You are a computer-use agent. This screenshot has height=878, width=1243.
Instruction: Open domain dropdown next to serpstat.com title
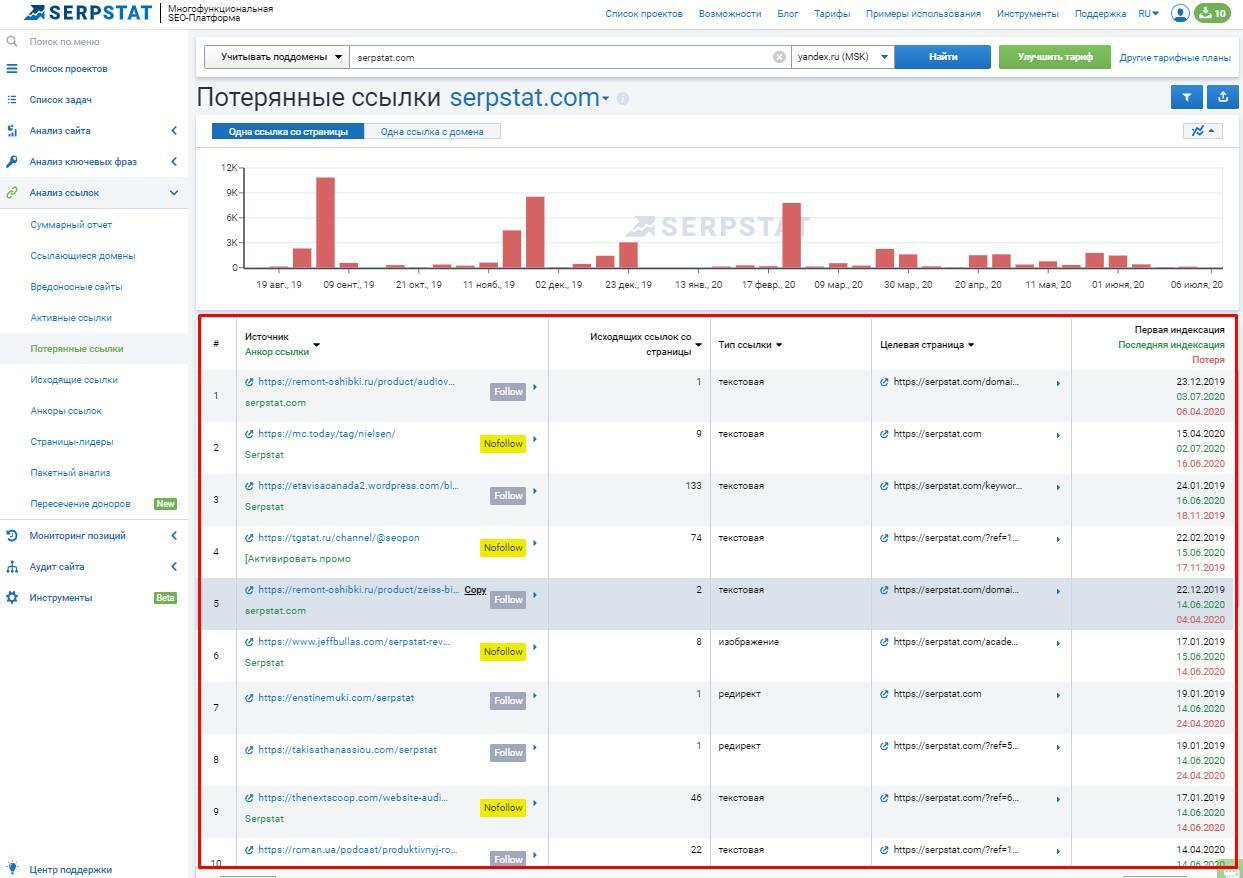605,99
